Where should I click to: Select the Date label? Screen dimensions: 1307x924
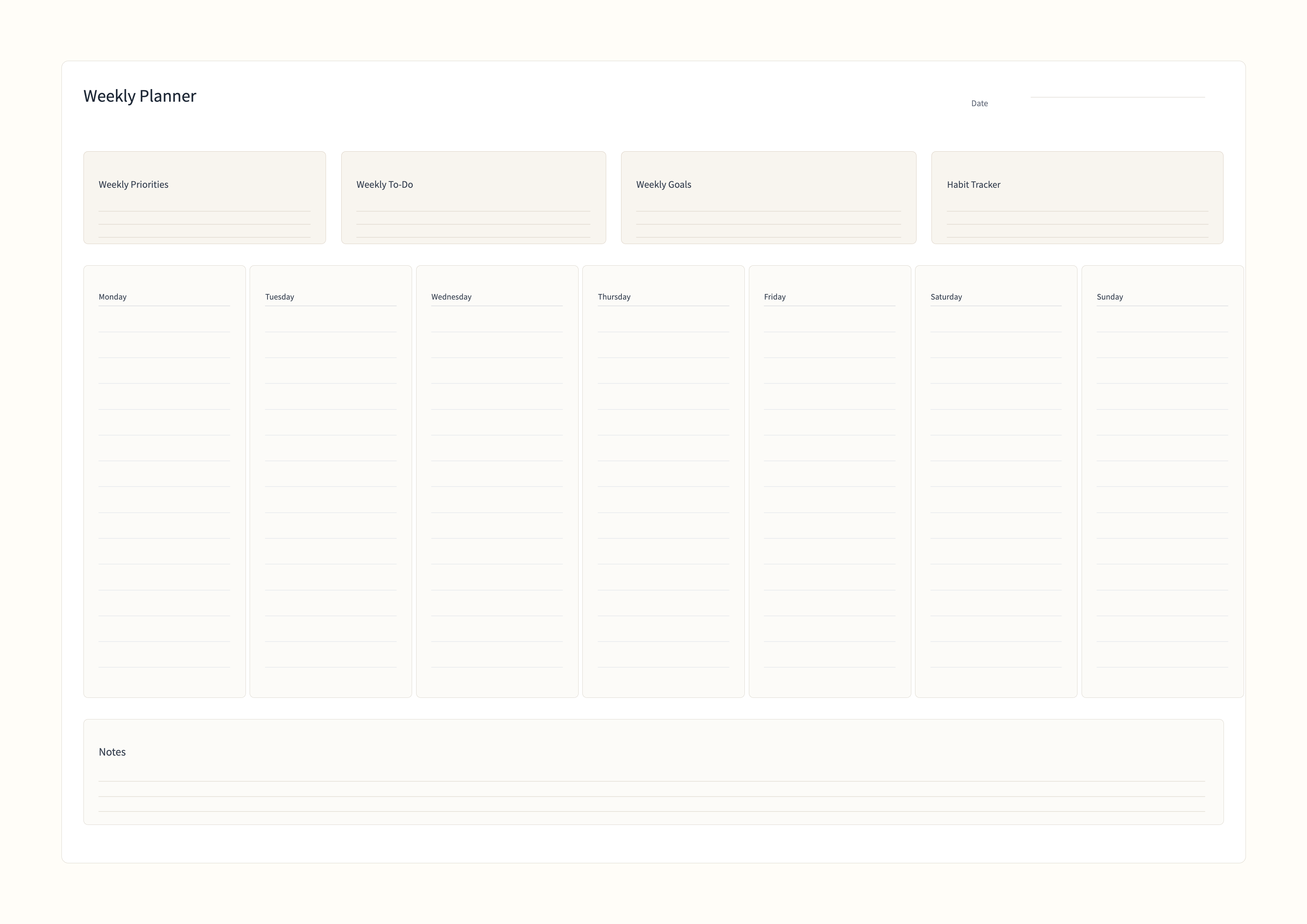[979, 104]
